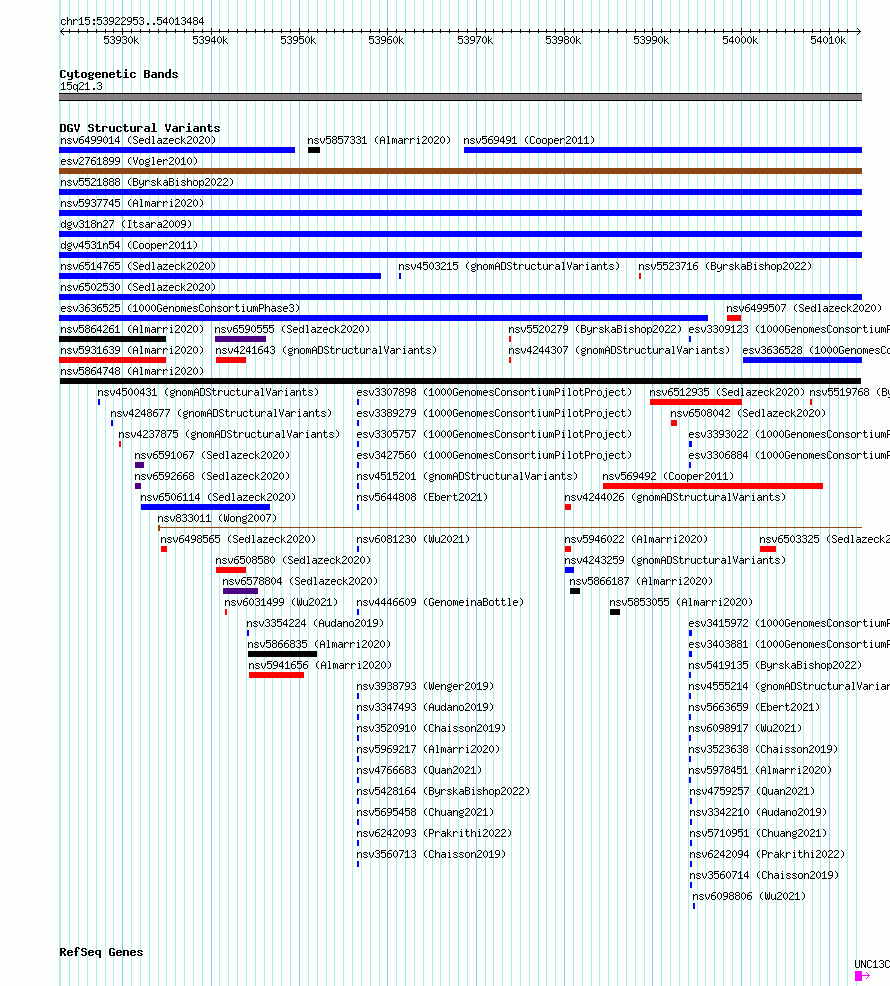Select black bar under nsv5866187

[x=575, y=590]
